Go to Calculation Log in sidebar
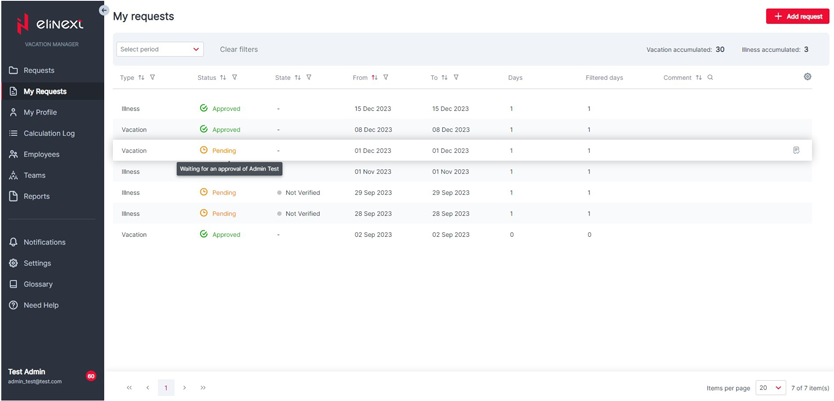 pyautogui.click(x=49, y=133)
